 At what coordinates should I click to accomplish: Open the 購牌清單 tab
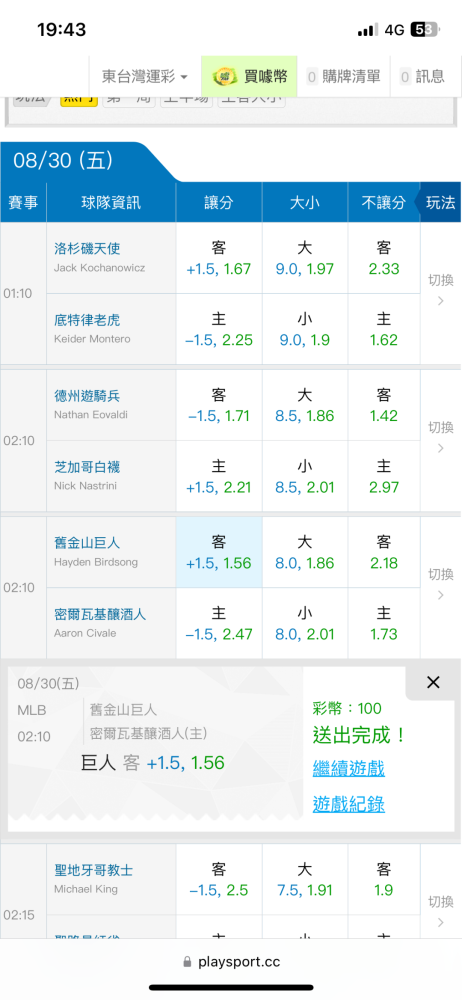pyautogui.click(x=343, y=77)
